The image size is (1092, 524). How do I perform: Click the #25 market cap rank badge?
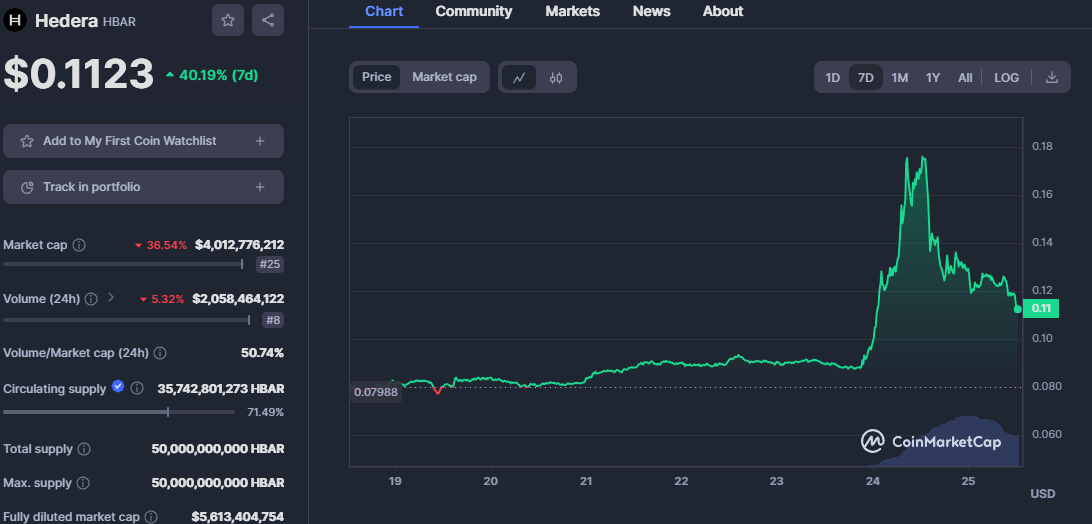pos(270,265)
